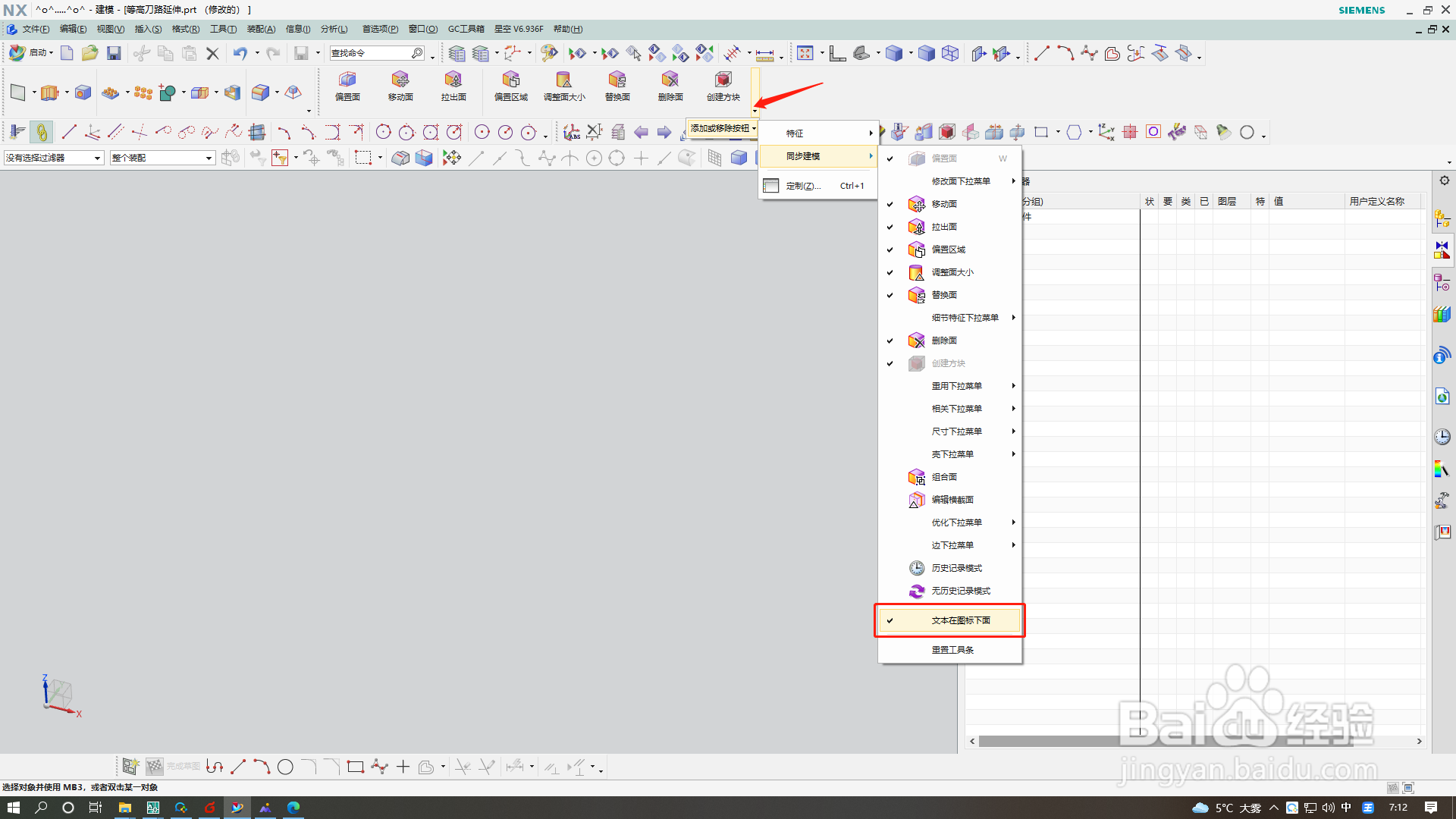Screen dimensions: 1456x819
Task: Expand 细节特征下拉菜单 submenu
Action: coord(965,318)
